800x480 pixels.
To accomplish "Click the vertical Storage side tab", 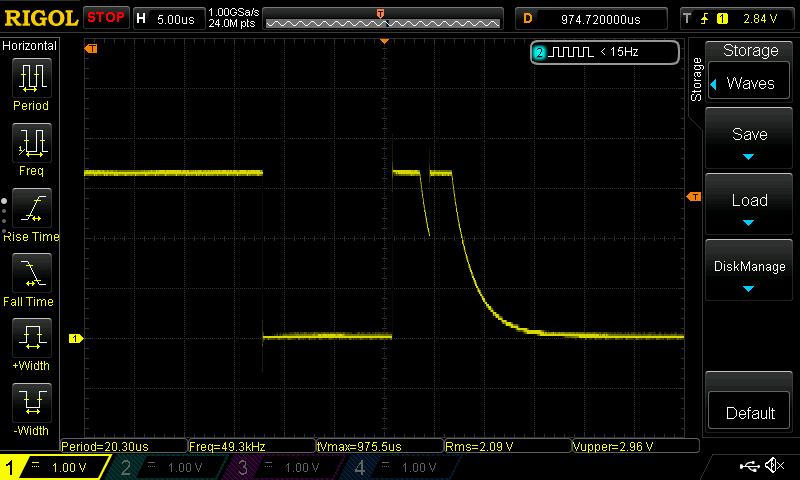I will (x=696, y=80).
